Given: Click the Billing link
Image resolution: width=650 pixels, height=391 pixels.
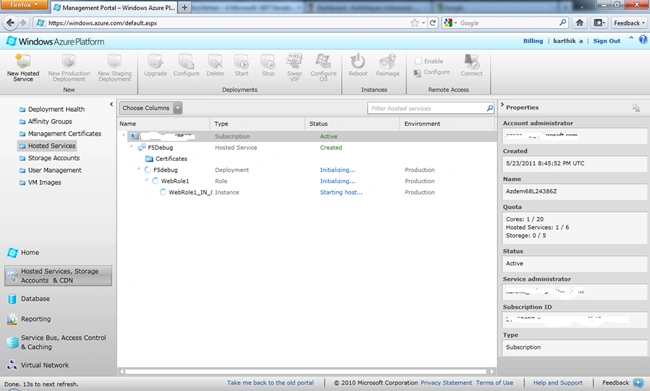Looking at the screenshot, I should coord(533,41).
